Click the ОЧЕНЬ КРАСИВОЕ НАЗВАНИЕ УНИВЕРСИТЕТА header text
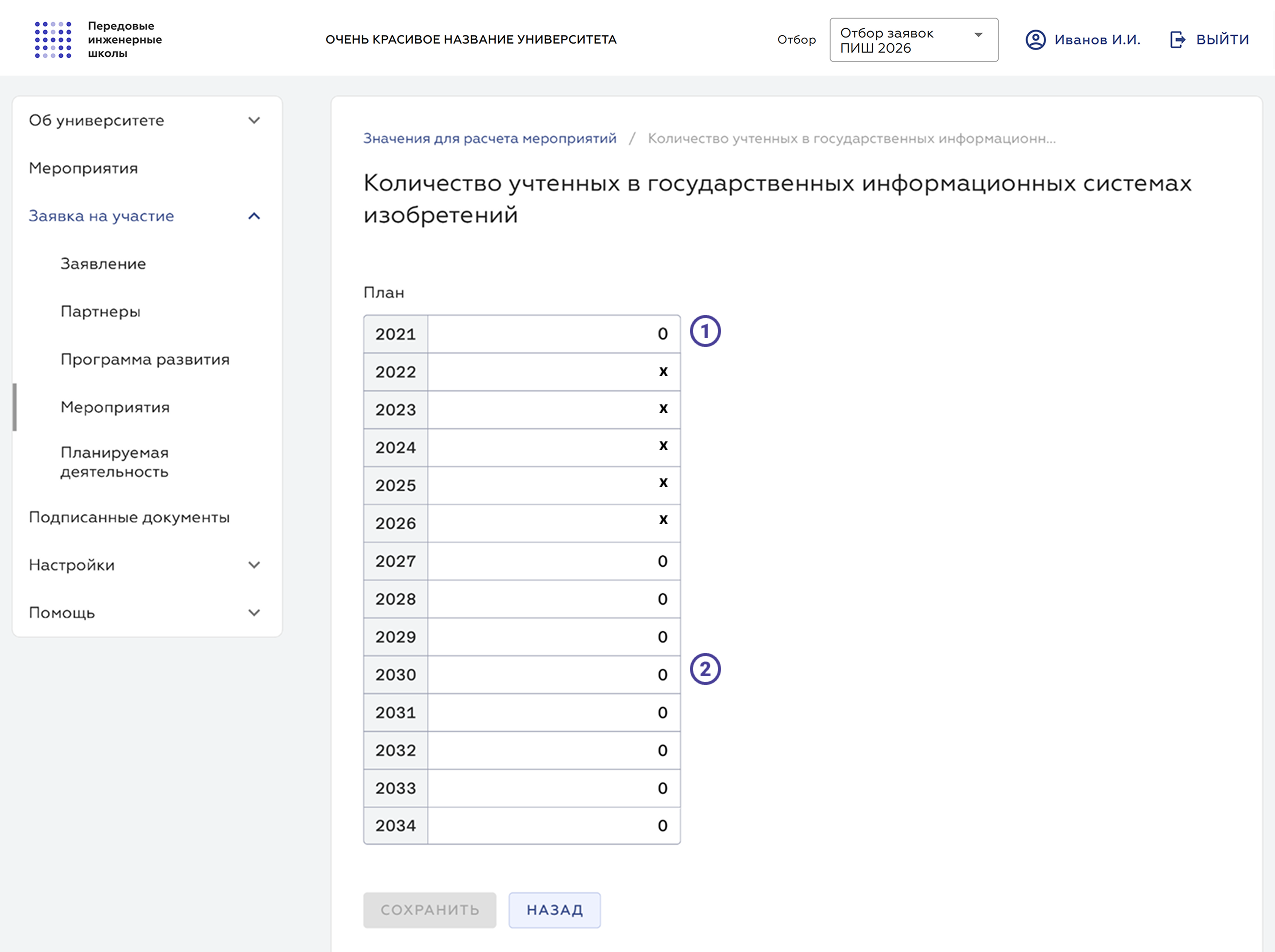This screenshot has height=952, width=1275. pos(471,40)
